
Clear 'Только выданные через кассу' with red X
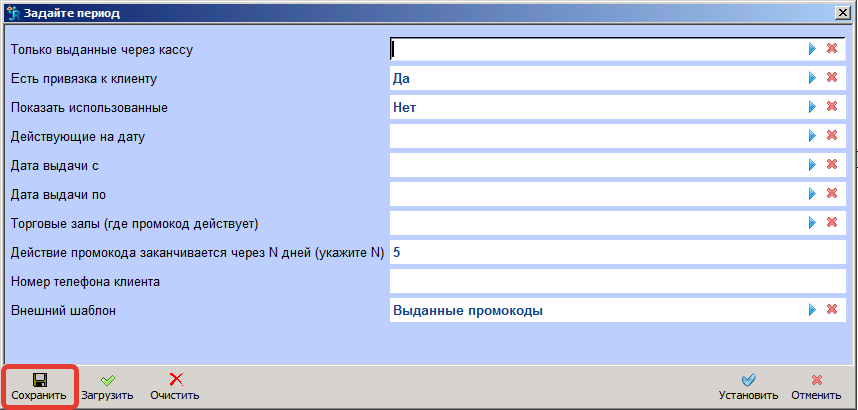tap(831, 49)
